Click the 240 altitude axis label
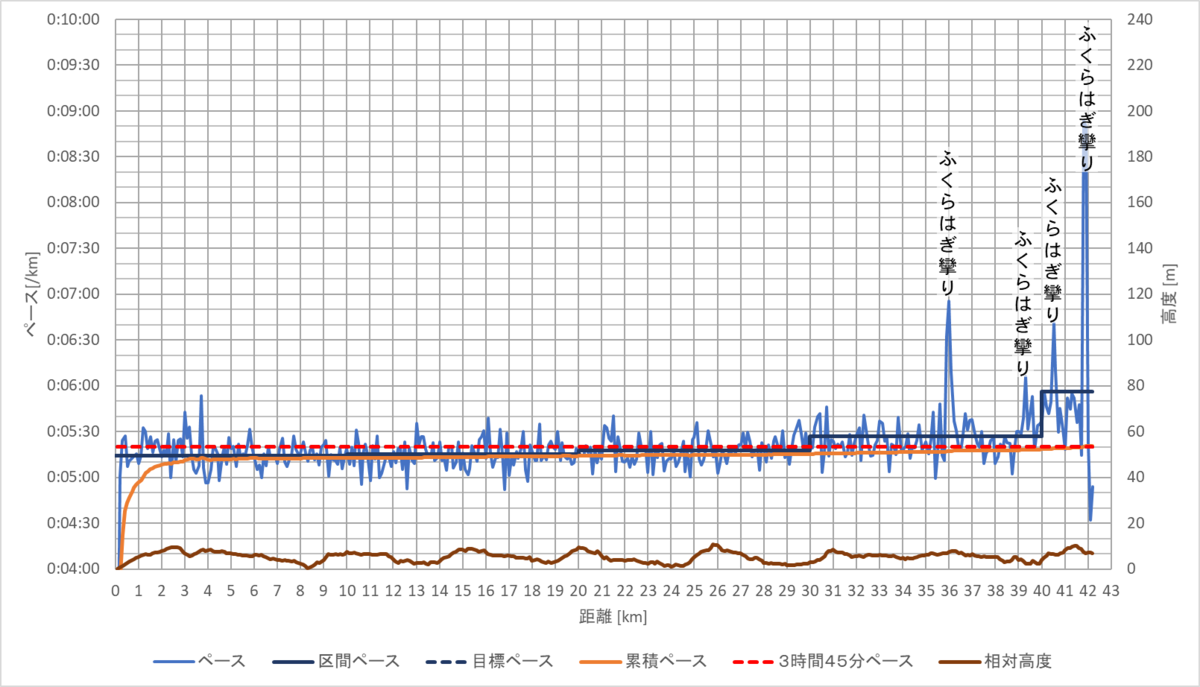Screen dimensions: 1200x687 [1138, 19]
